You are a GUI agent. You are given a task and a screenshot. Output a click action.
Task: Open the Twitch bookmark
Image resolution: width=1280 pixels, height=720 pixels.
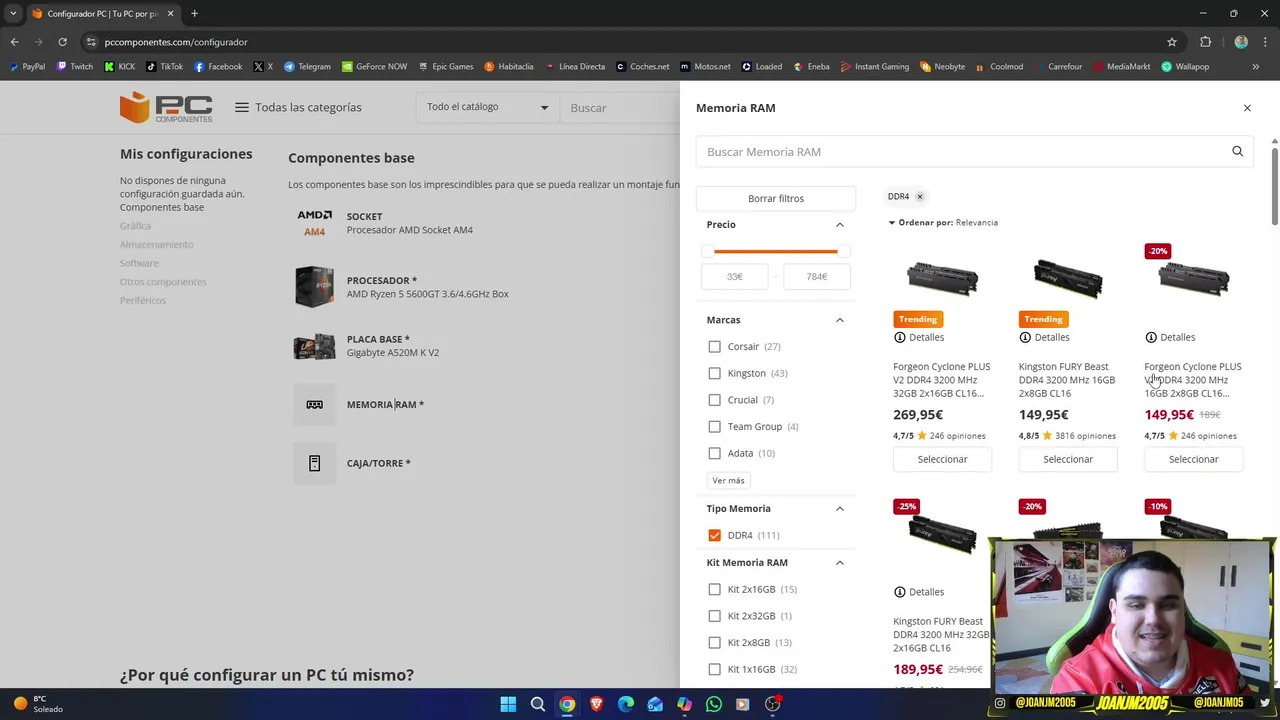coord(75,67)
